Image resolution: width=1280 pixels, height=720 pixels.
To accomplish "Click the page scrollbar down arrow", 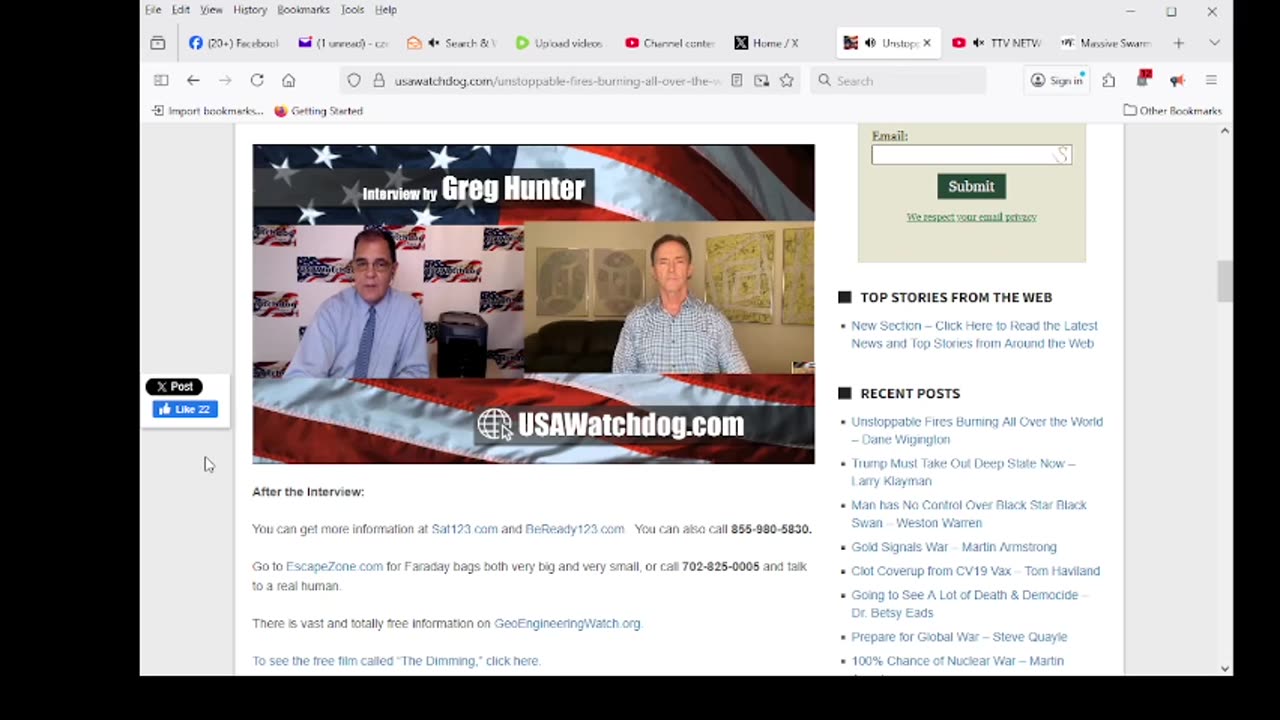I will [x=1225, y=668].
